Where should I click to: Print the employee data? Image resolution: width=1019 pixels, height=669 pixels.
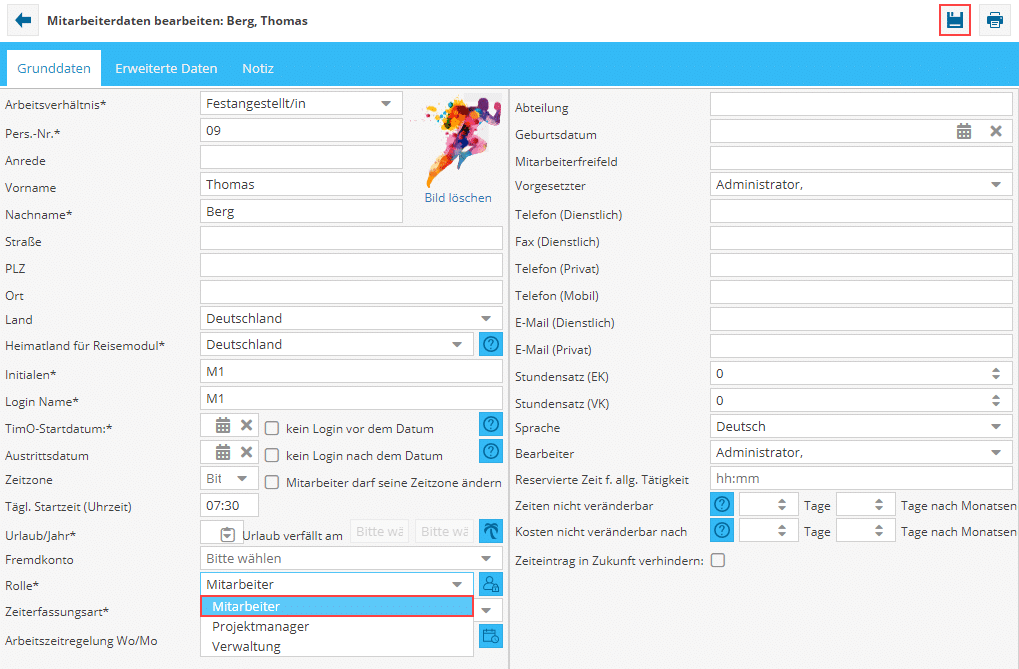[994, 20]
